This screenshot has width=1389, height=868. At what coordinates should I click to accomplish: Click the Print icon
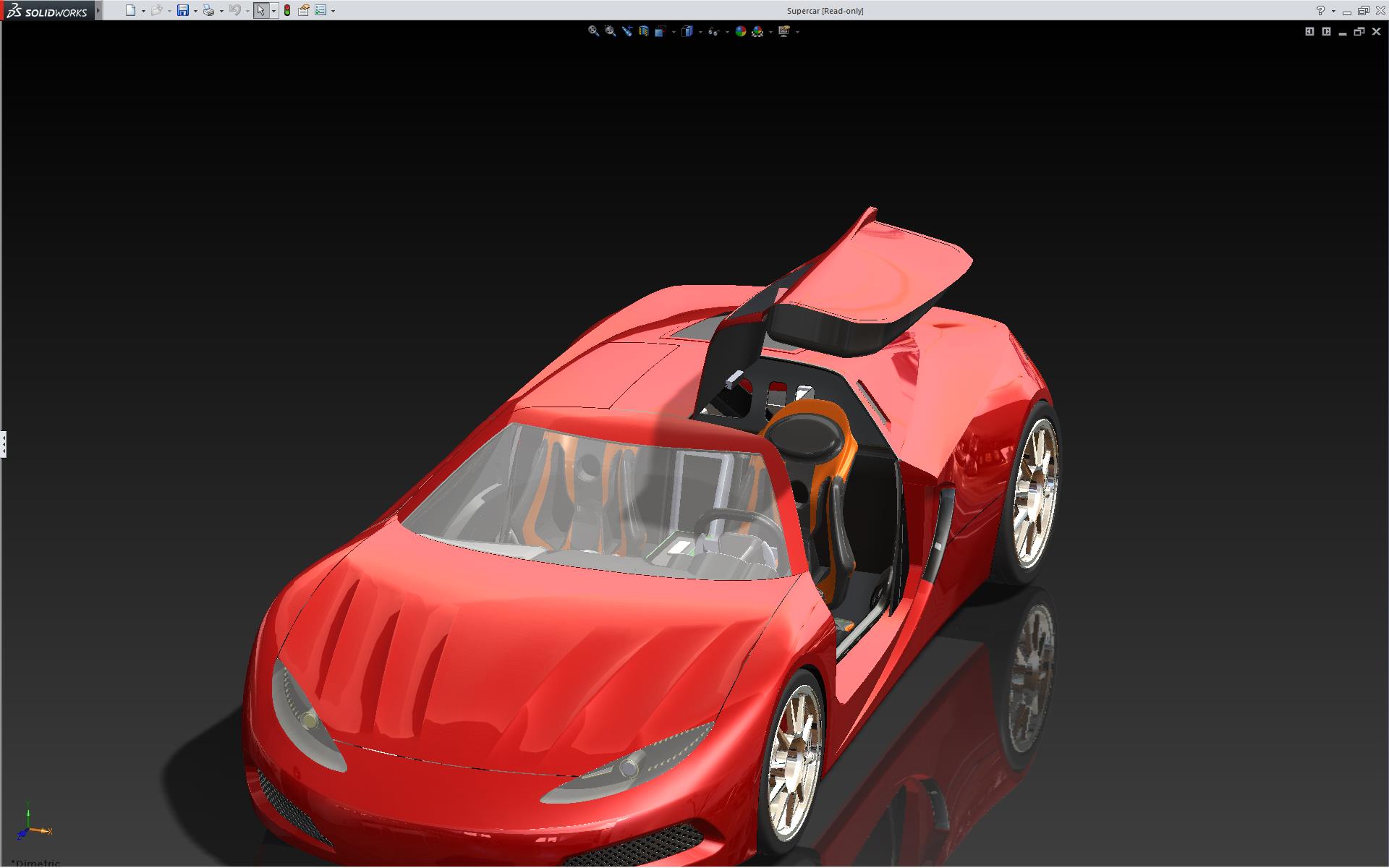pyautogui.click(x=208, y=10)
